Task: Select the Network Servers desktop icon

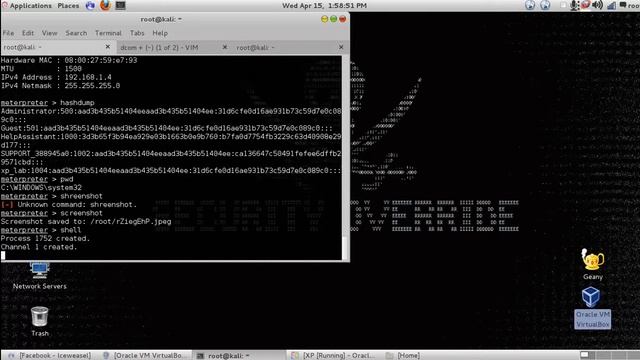Action: pyautogui.click(x=40, y=276)
